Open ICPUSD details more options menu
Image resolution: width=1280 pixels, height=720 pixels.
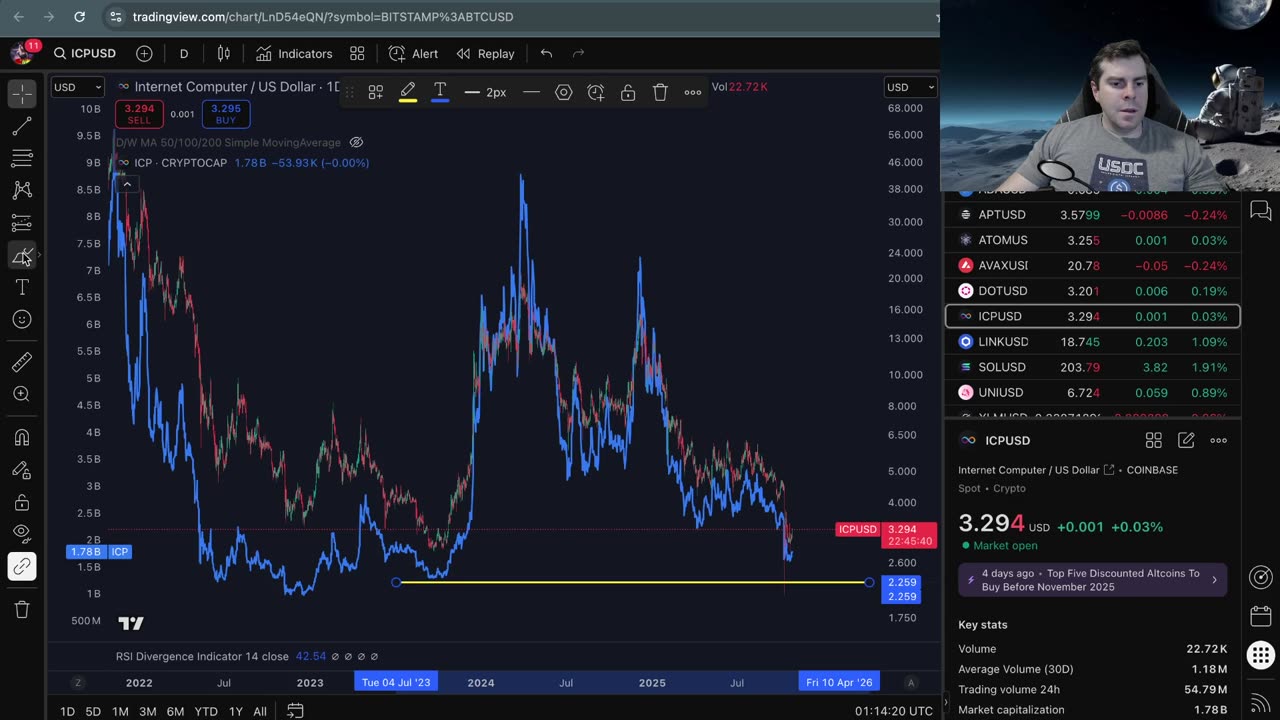(x=1218, y=440)
